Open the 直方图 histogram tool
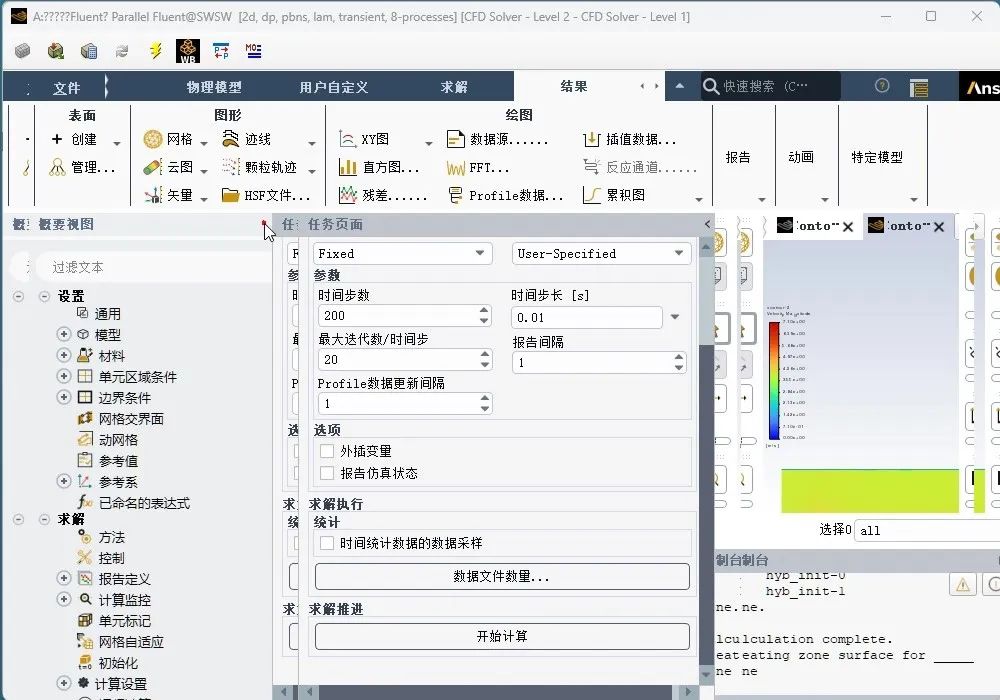The height and width of the screenshot is (700, 1000). [x=348, y=167]
